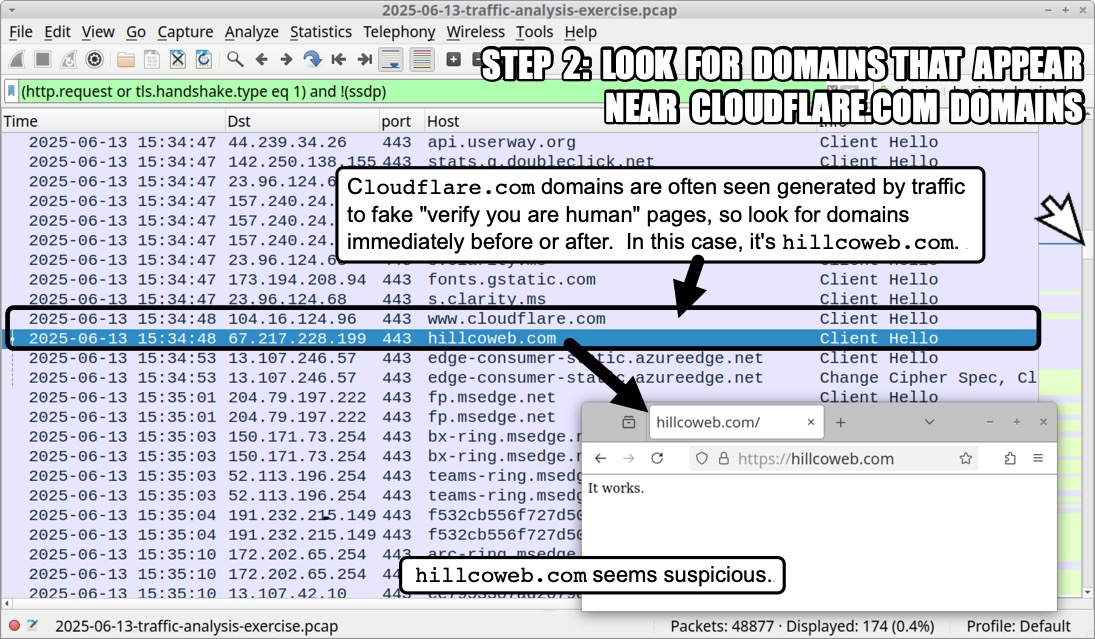Open capture file properties icon in status bar
Viewport: 1095px width, 639px height.
pyautogui.click(x=32, y=625)
